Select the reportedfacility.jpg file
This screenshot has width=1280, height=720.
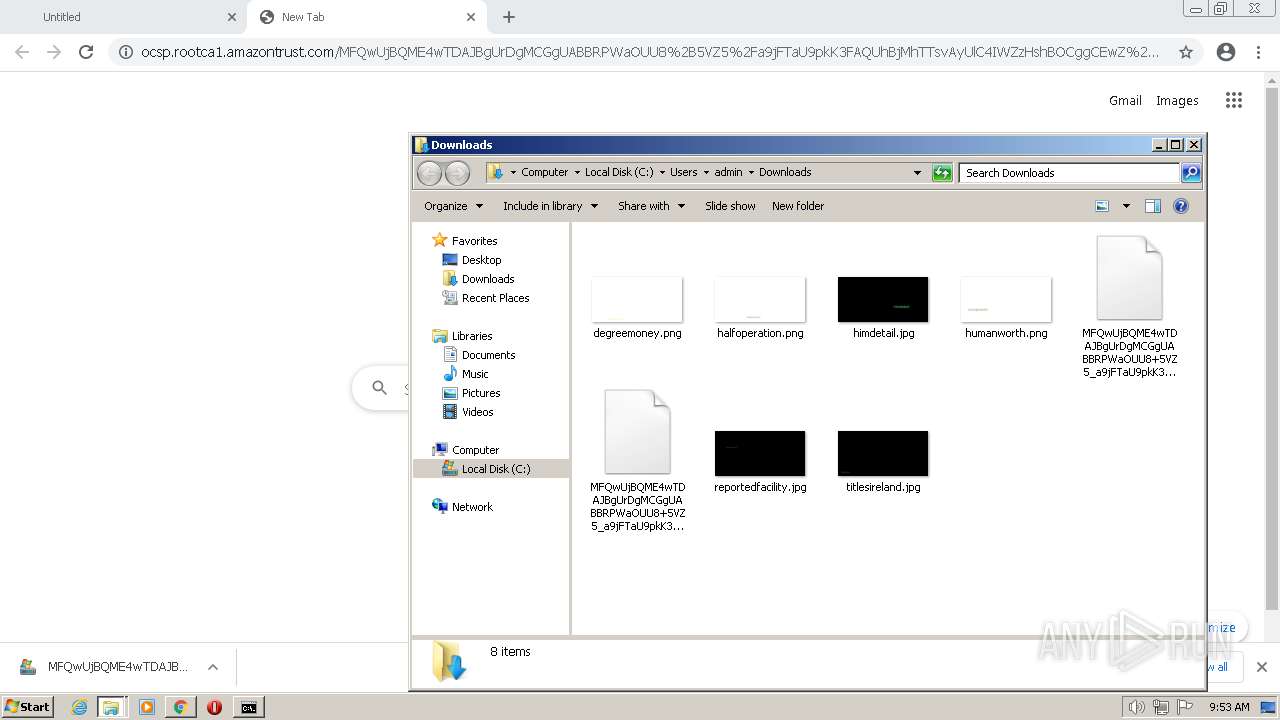(760, 462)
